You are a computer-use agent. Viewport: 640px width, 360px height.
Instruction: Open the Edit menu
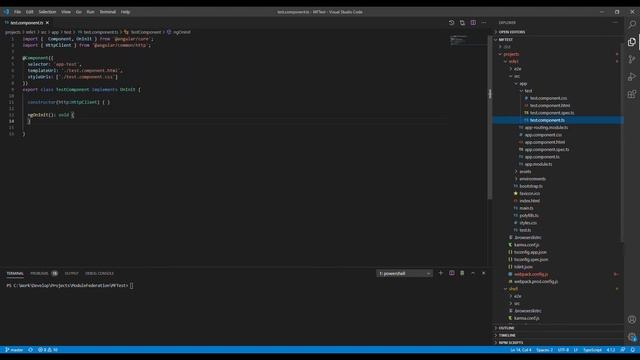30,12
